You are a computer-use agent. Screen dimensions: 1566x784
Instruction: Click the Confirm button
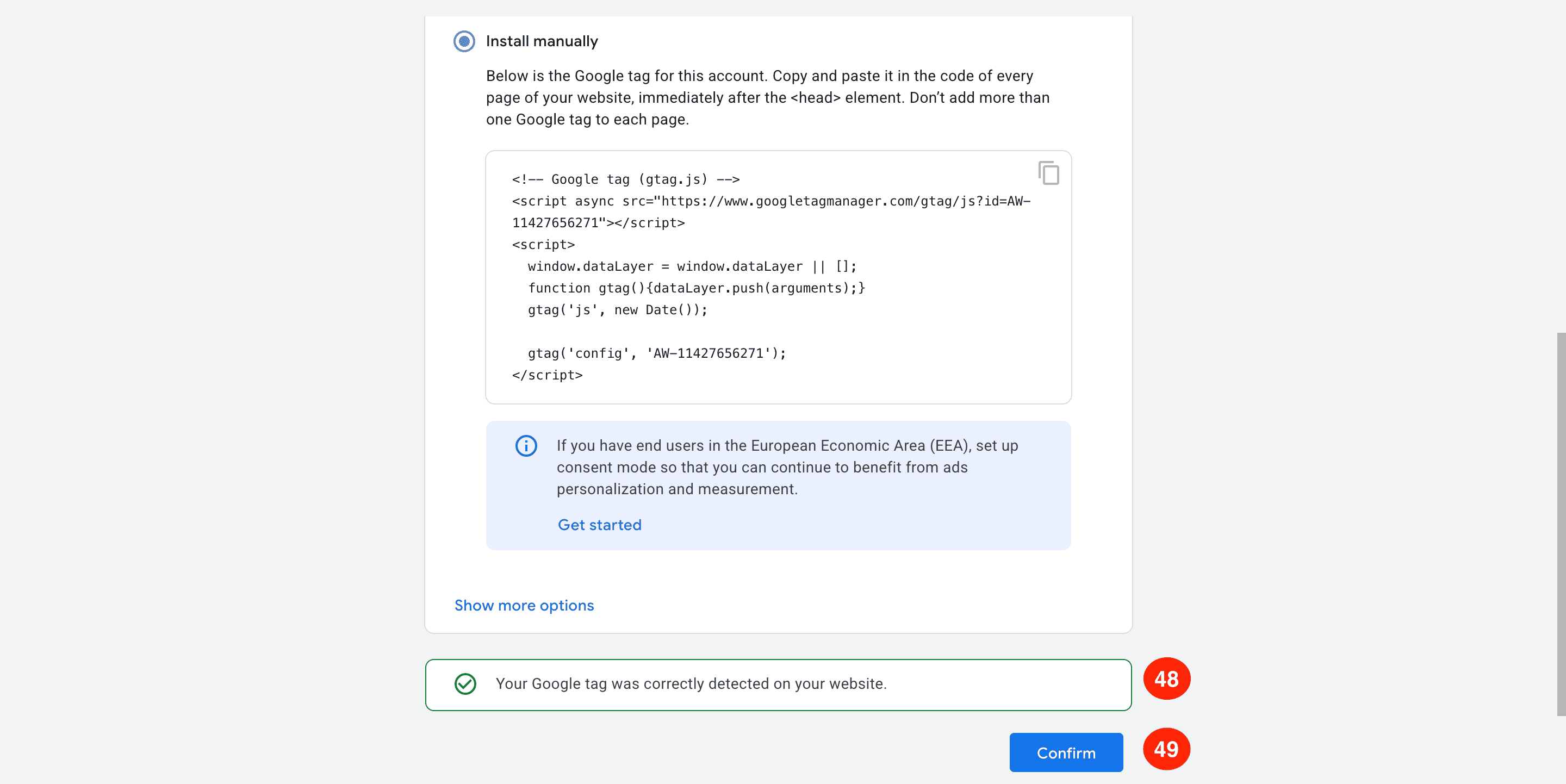point(1066,753)
